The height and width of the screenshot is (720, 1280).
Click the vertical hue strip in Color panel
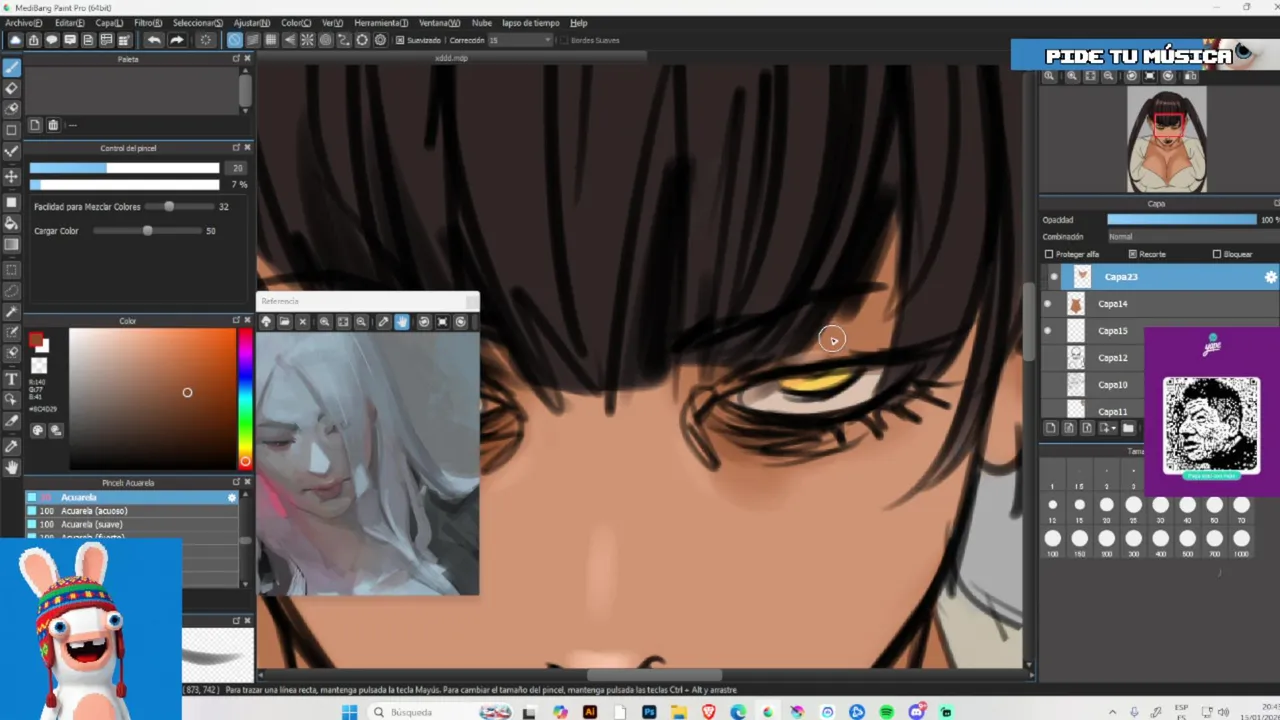(x=245, y=398)
